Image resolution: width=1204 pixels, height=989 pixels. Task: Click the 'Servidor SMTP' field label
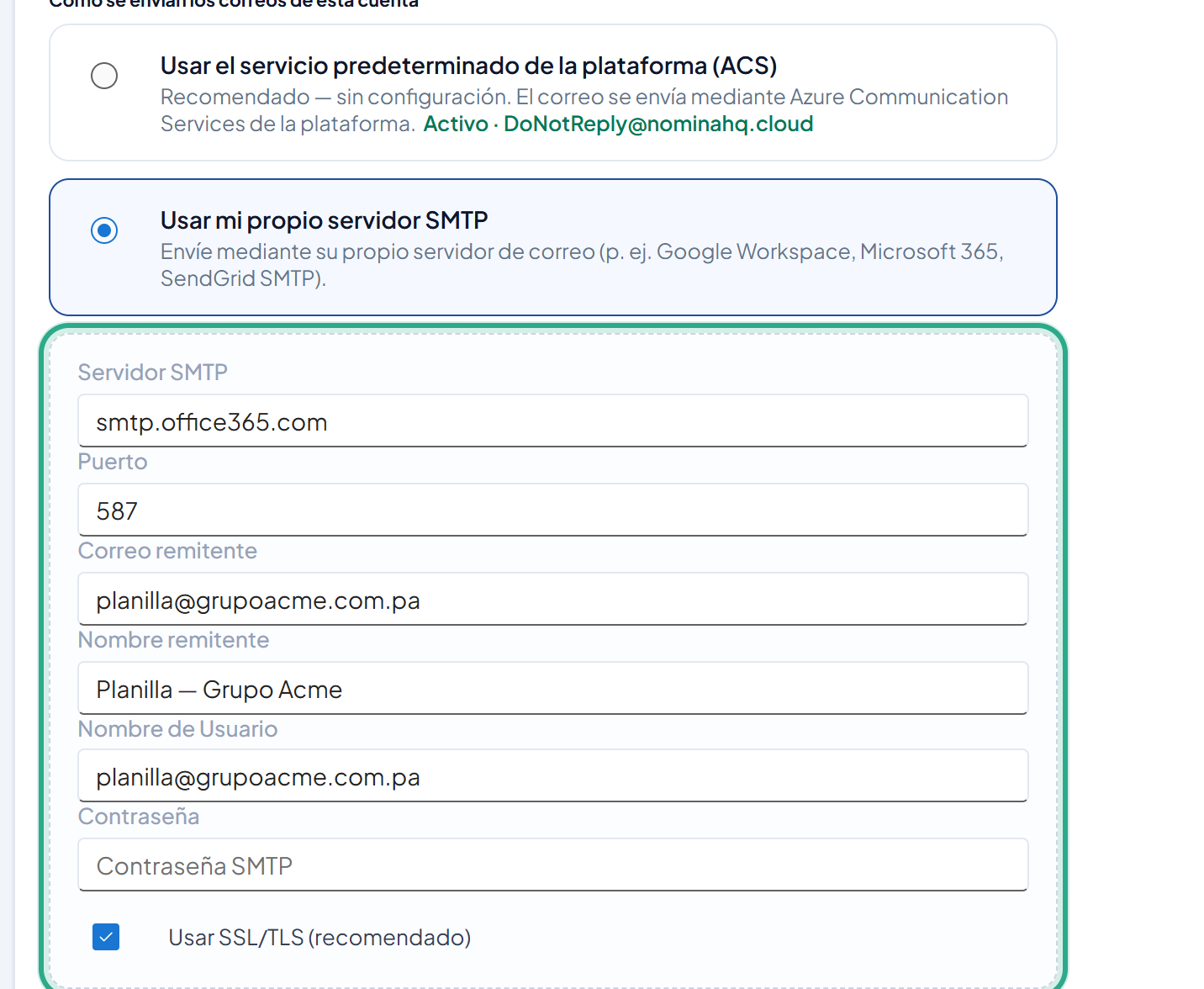[153, 373]
